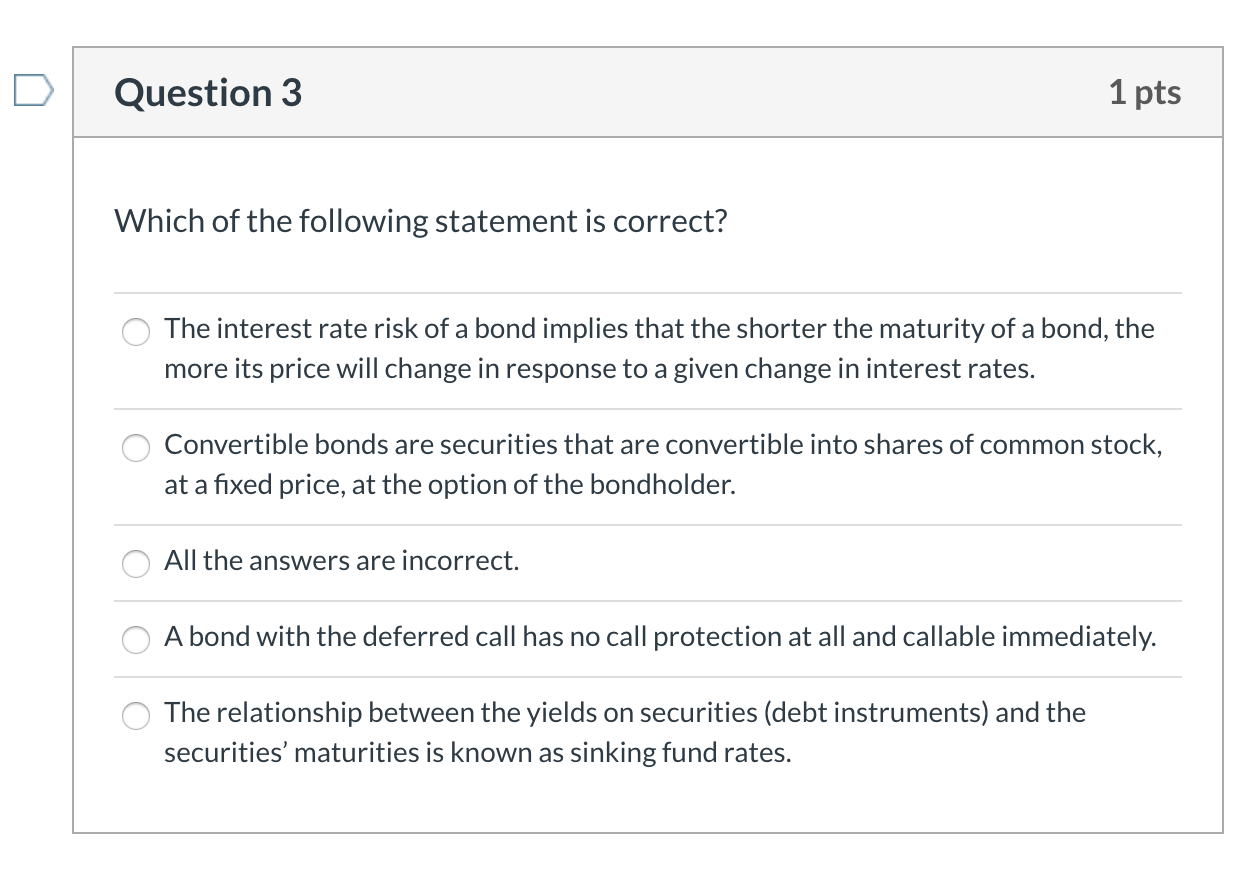Select the 'All the answers are incorrect' option
Image resolution: width=1258 pixels, height=886 pixels.
pyautogui.click(x=135, y=564)
